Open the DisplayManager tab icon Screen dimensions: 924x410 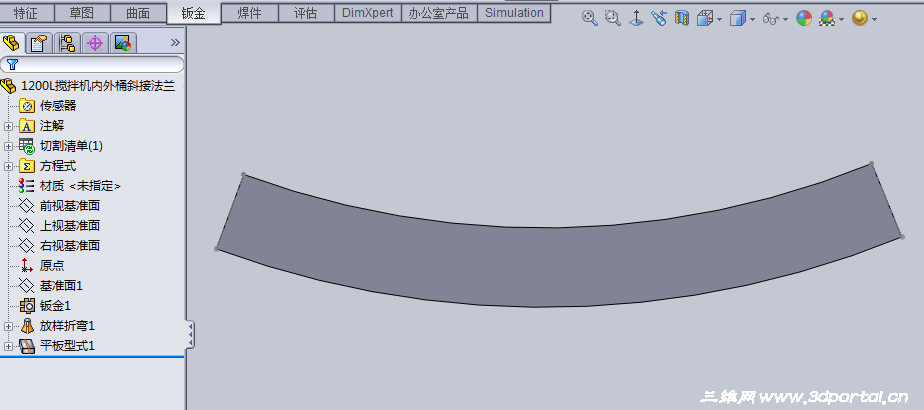tap(123, 43)
